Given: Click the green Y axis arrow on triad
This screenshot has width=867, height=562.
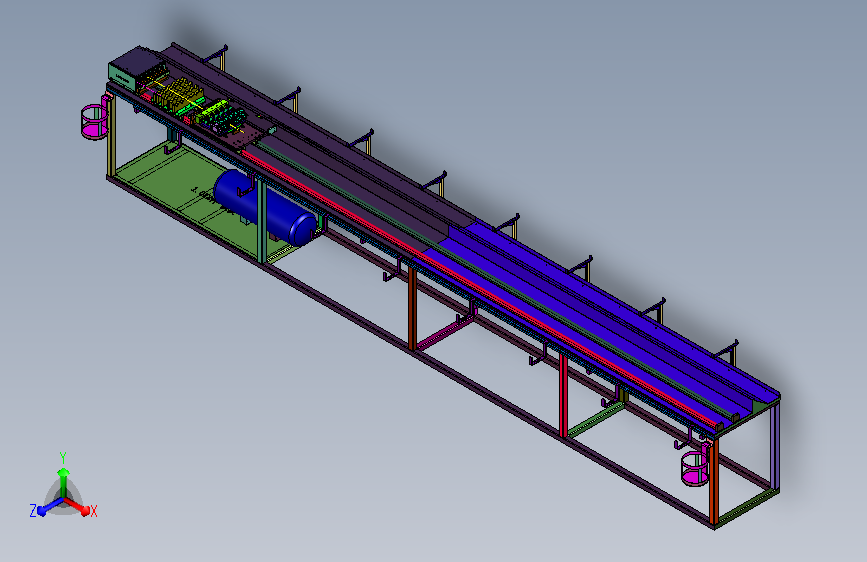Looking at the screenshot, I should tap(63, 478).
